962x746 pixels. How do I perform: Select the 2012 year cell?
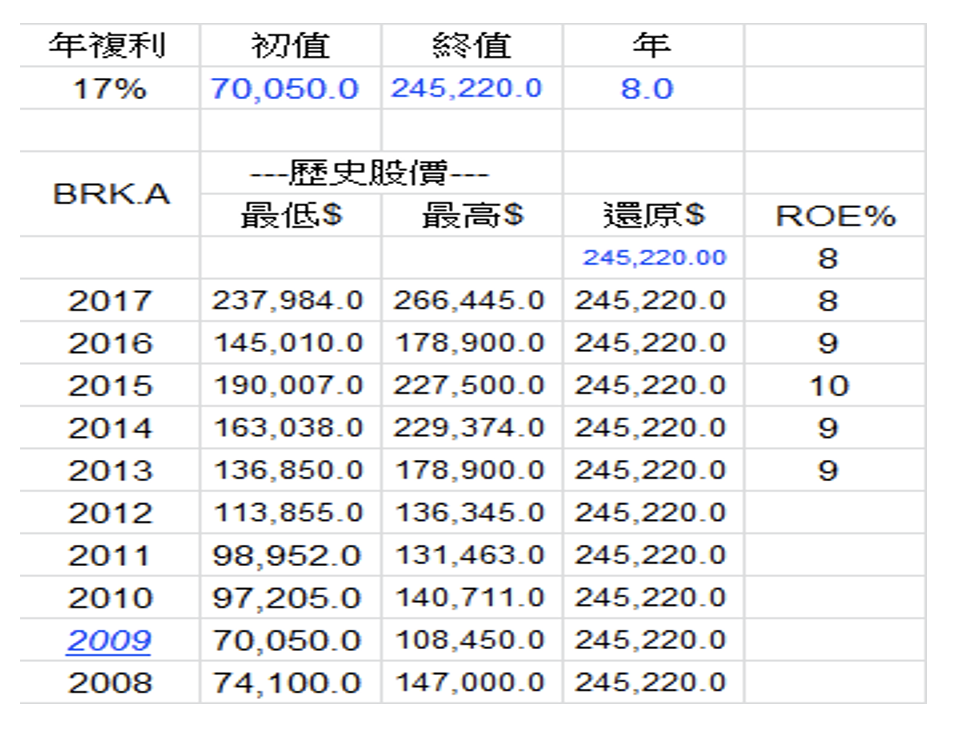click(x=110, y=513)
